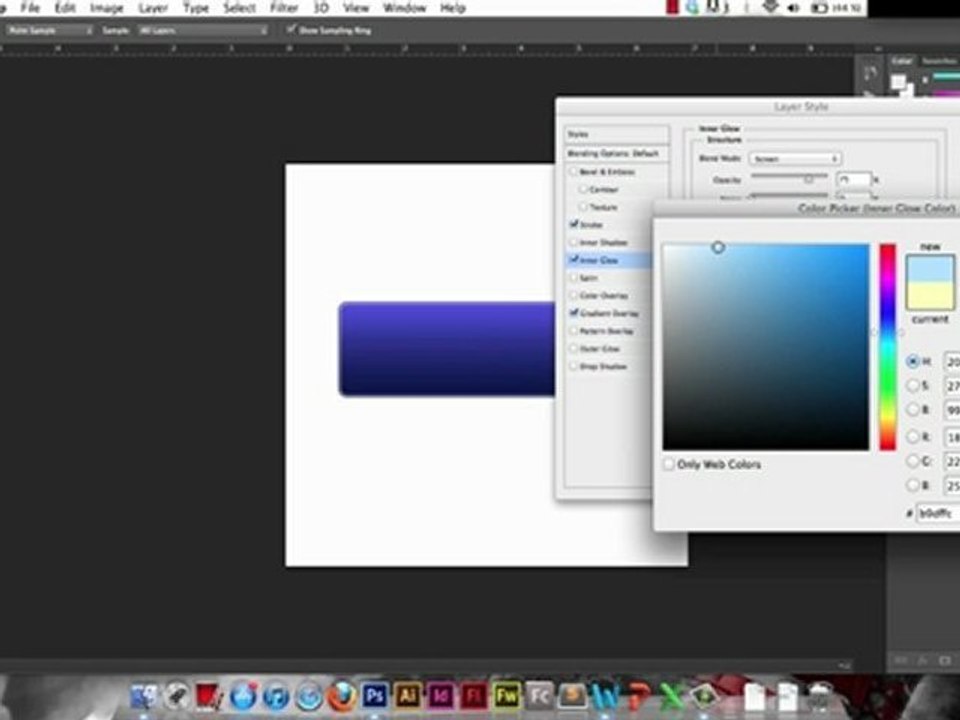Enable Bevel & Emboss style

point(574,171)
